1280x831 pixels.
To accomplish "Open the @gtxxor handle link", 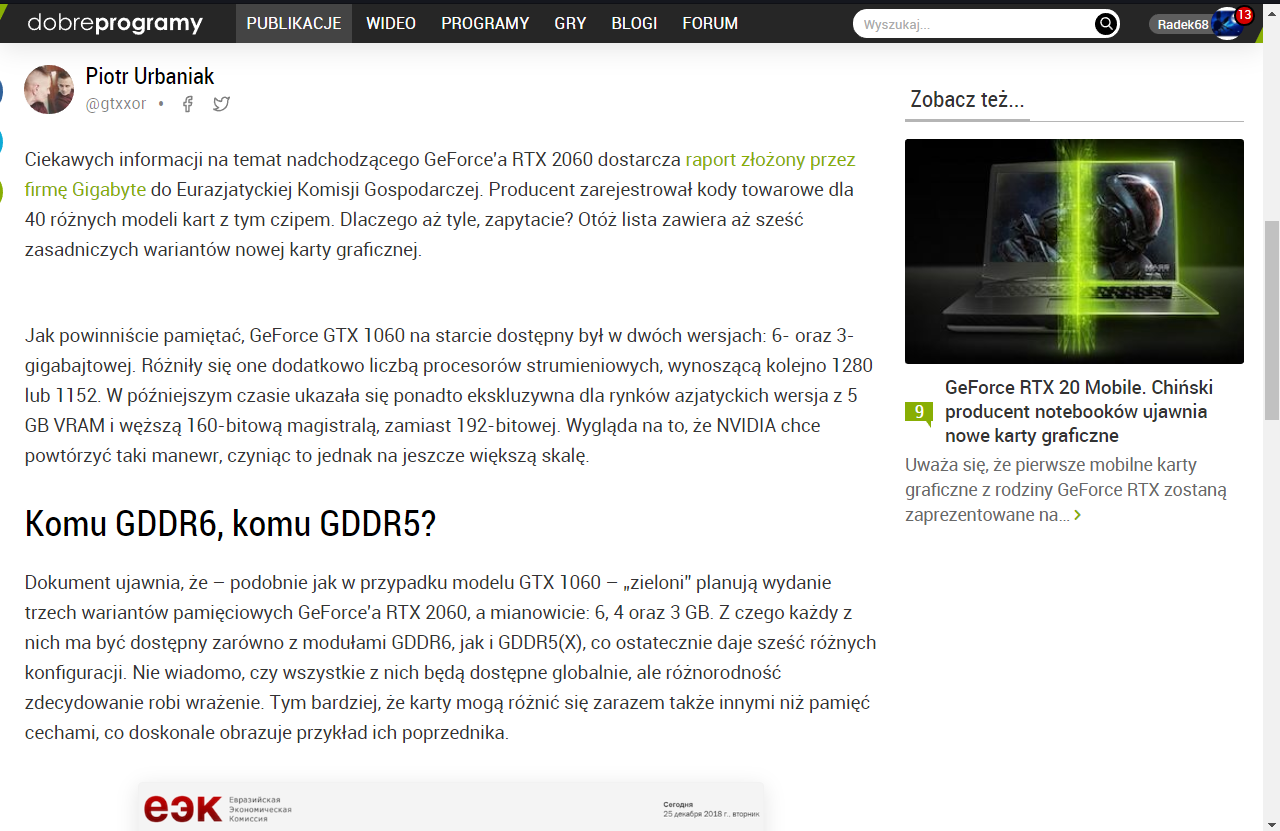I will pyautogui.click(x=116, y=104).
